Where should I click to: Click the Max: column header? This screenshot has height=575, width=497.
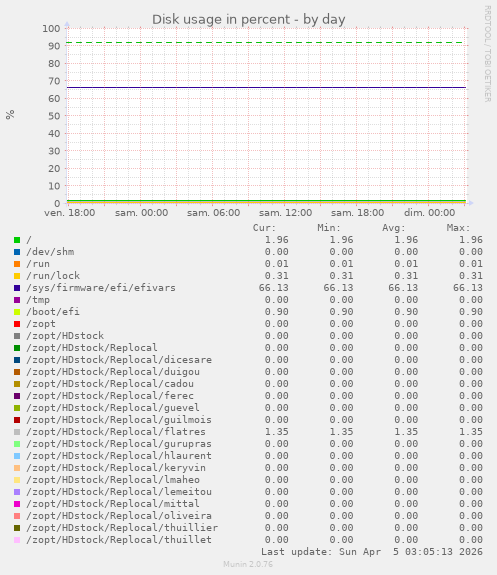coord(458,228)
